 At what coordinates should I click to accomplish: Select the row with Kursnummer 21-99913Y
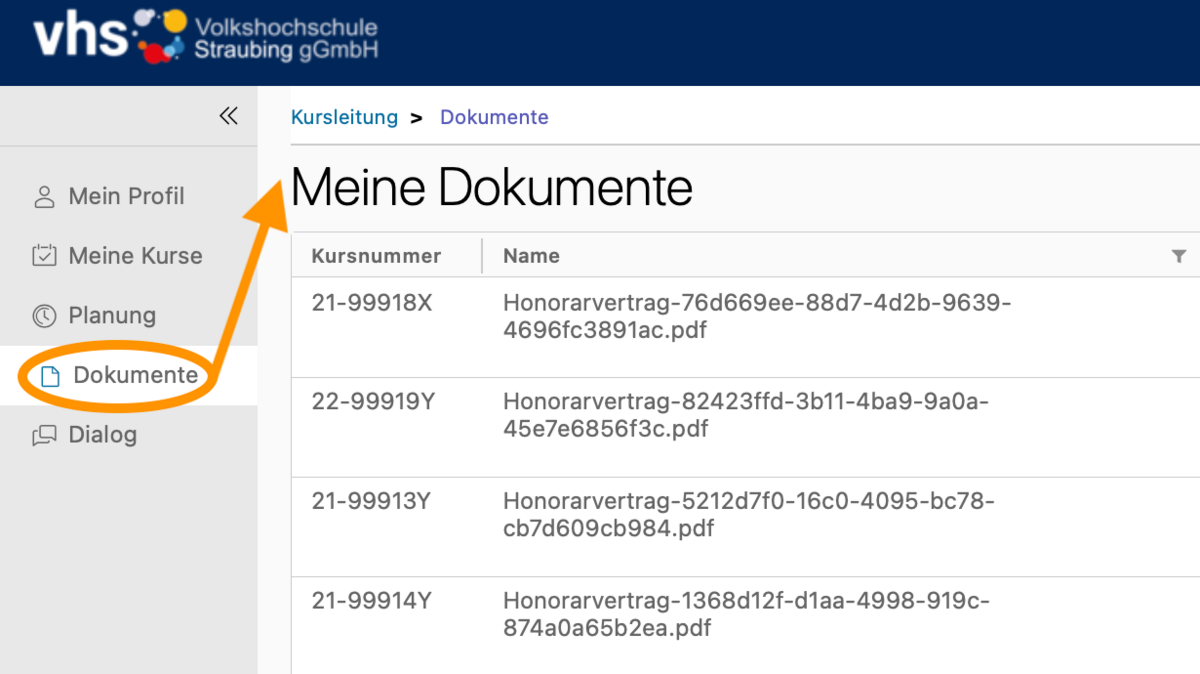[371, 502]
